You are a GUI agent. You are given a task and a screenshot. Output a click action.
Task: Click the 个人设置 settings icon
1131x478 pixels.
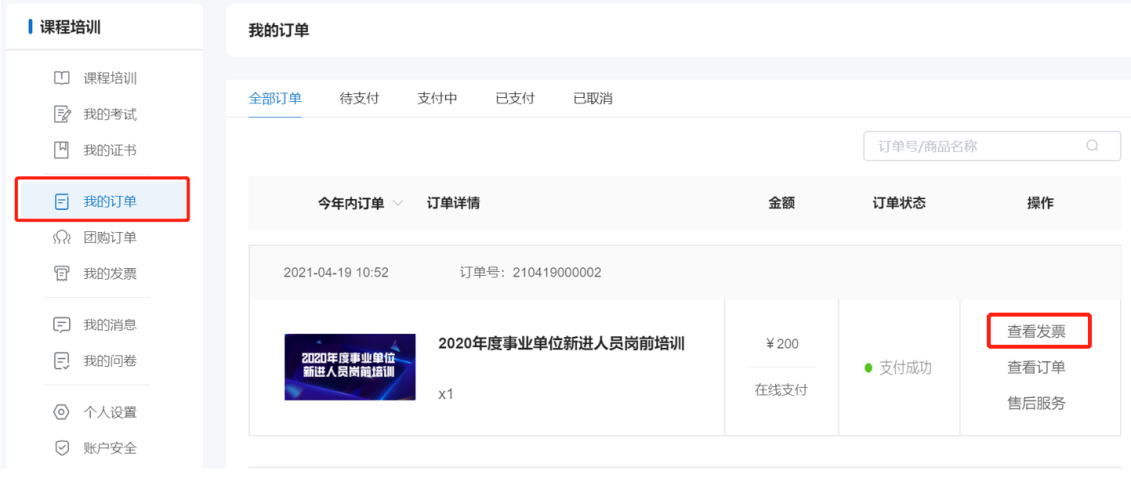click(61, 412)
